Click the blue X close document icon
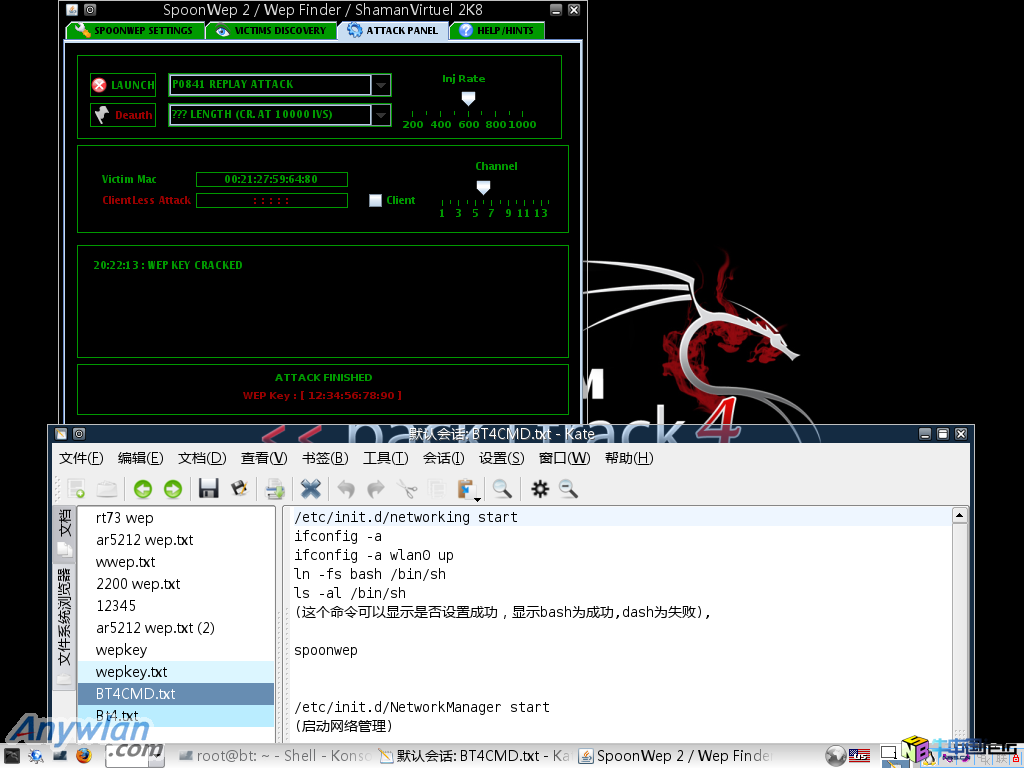 (311, 488)
